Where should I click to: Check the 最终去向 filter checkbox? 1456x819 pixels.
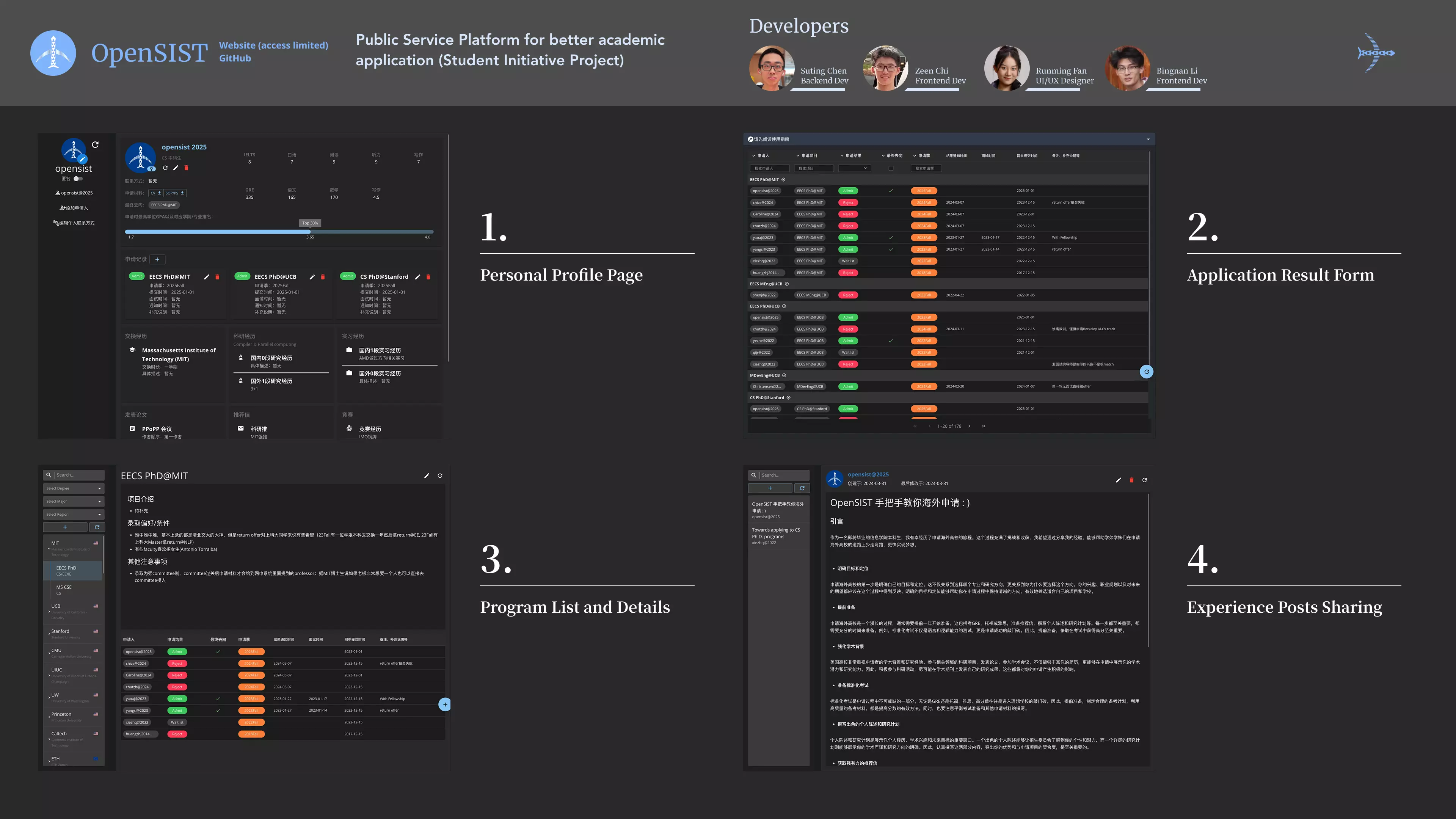(891, 168)
